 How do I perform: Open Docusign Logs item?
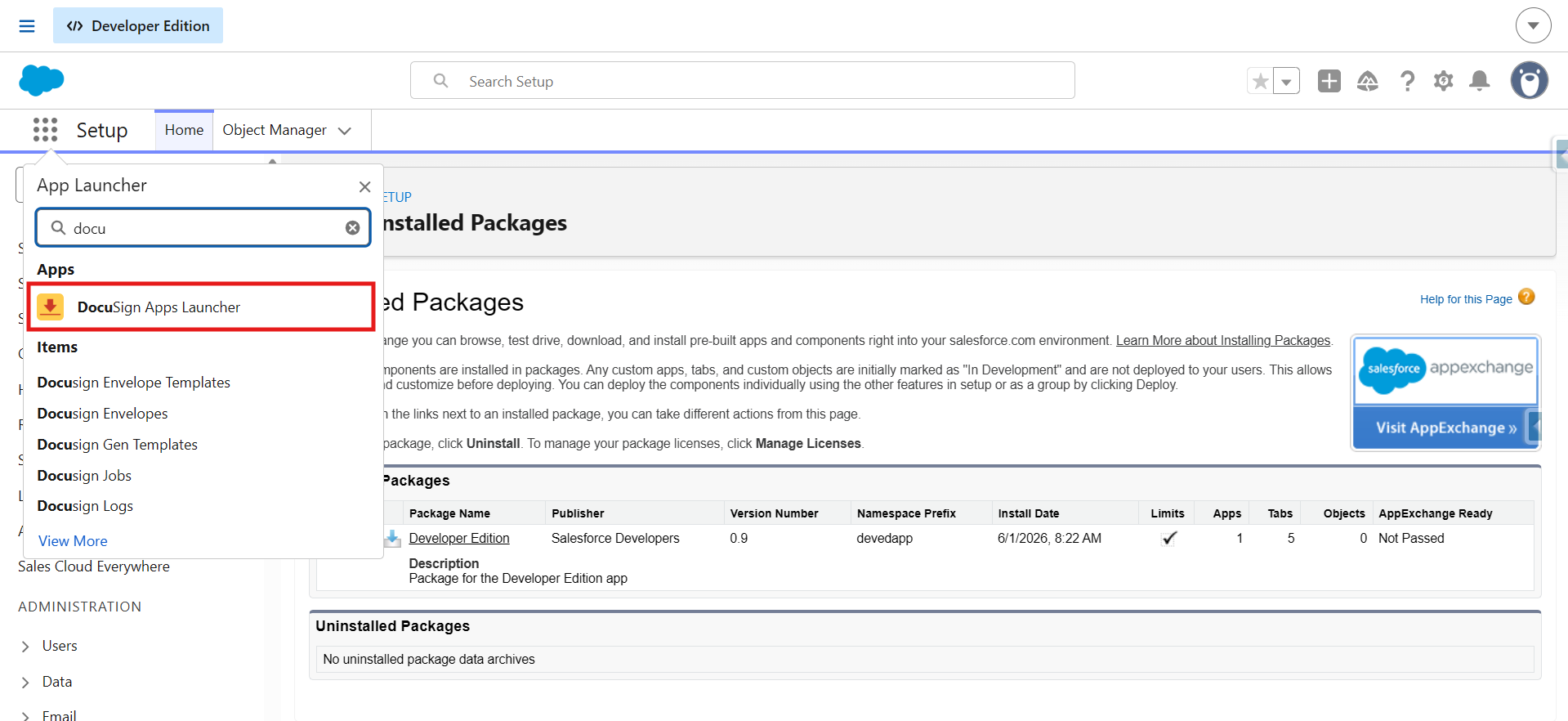coord(85,506)
